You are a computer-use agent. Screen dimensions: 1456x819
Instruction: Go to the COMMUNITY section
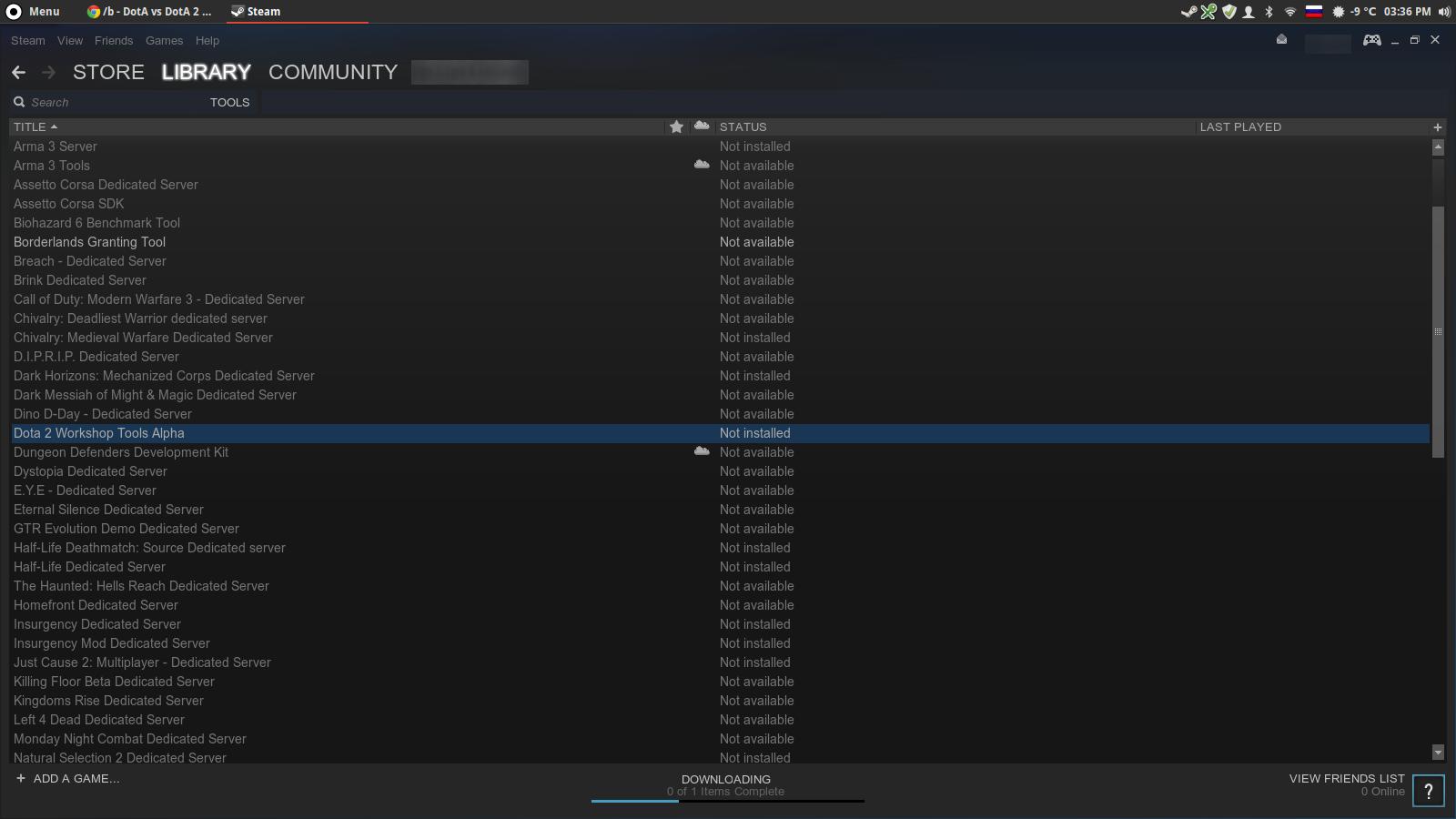click(x=333, y=72)
